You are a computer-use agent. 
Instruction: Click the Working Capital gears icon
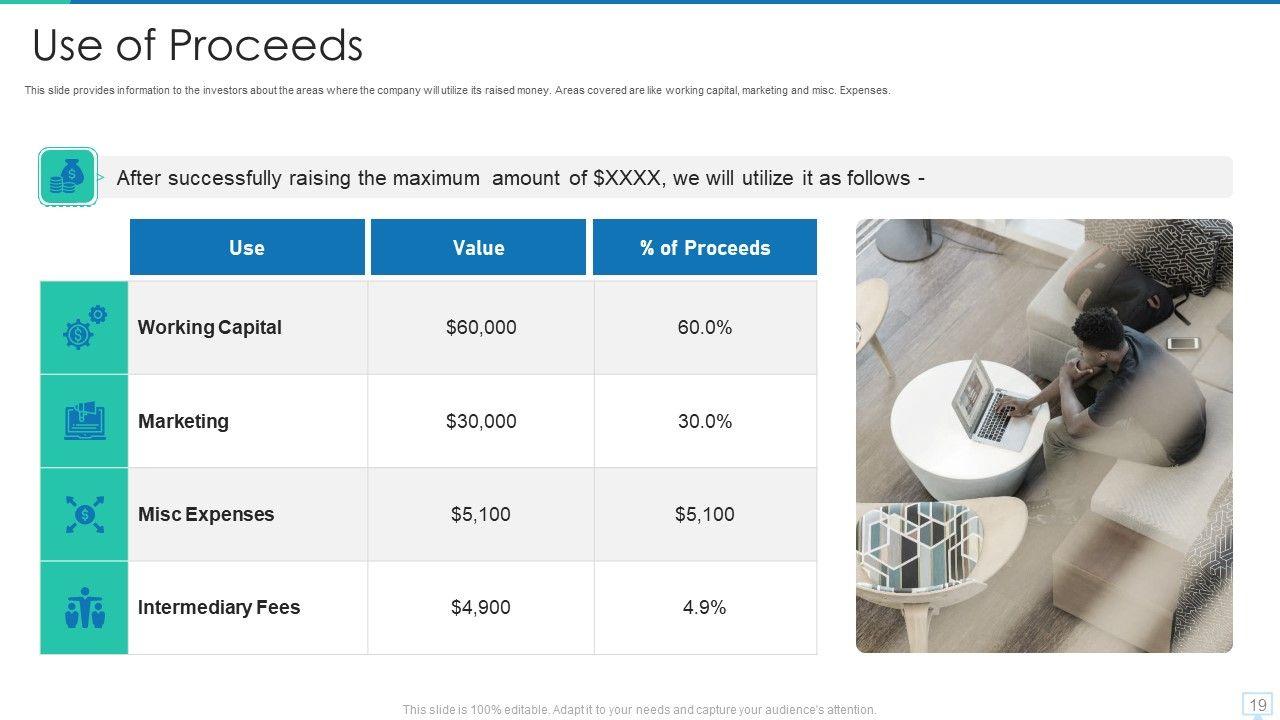[x=84, y=328]
